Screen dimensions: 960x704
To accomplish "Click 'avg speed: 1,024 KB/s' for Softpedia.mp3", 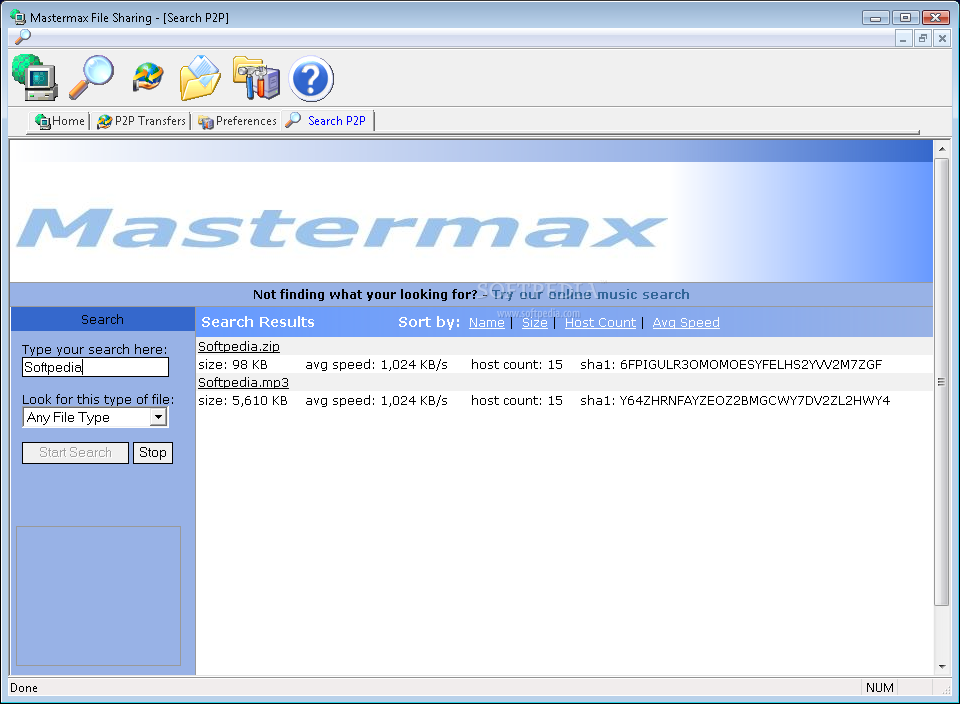I will point(377,401).
